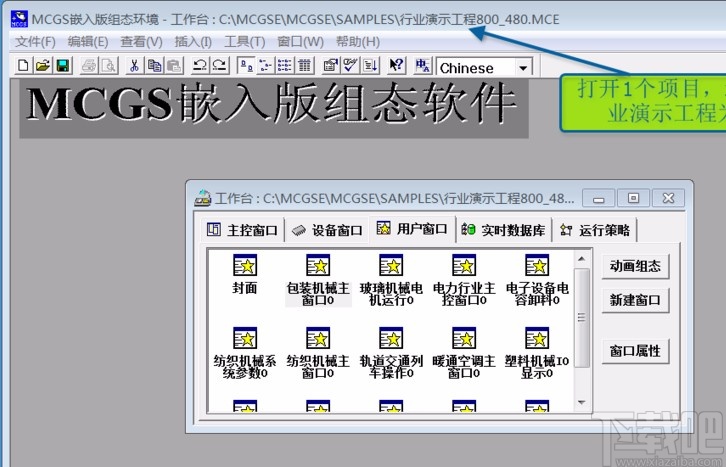Select the 纺织机械系统参数0 window icon
726x467 pixels.
tap(244, 353)
